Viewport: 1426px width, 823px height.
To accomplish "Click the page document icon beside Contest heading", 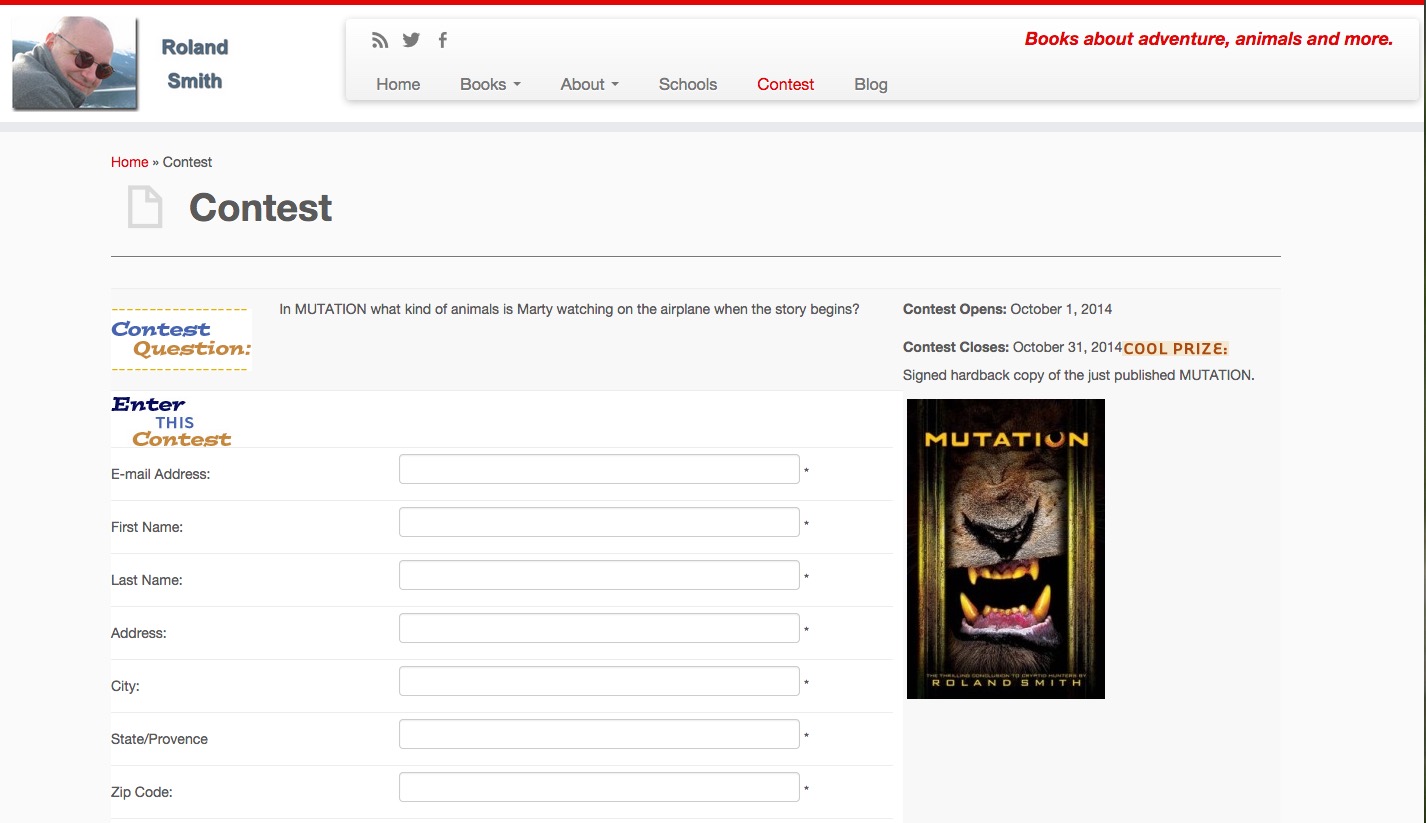I will point(145,208).
